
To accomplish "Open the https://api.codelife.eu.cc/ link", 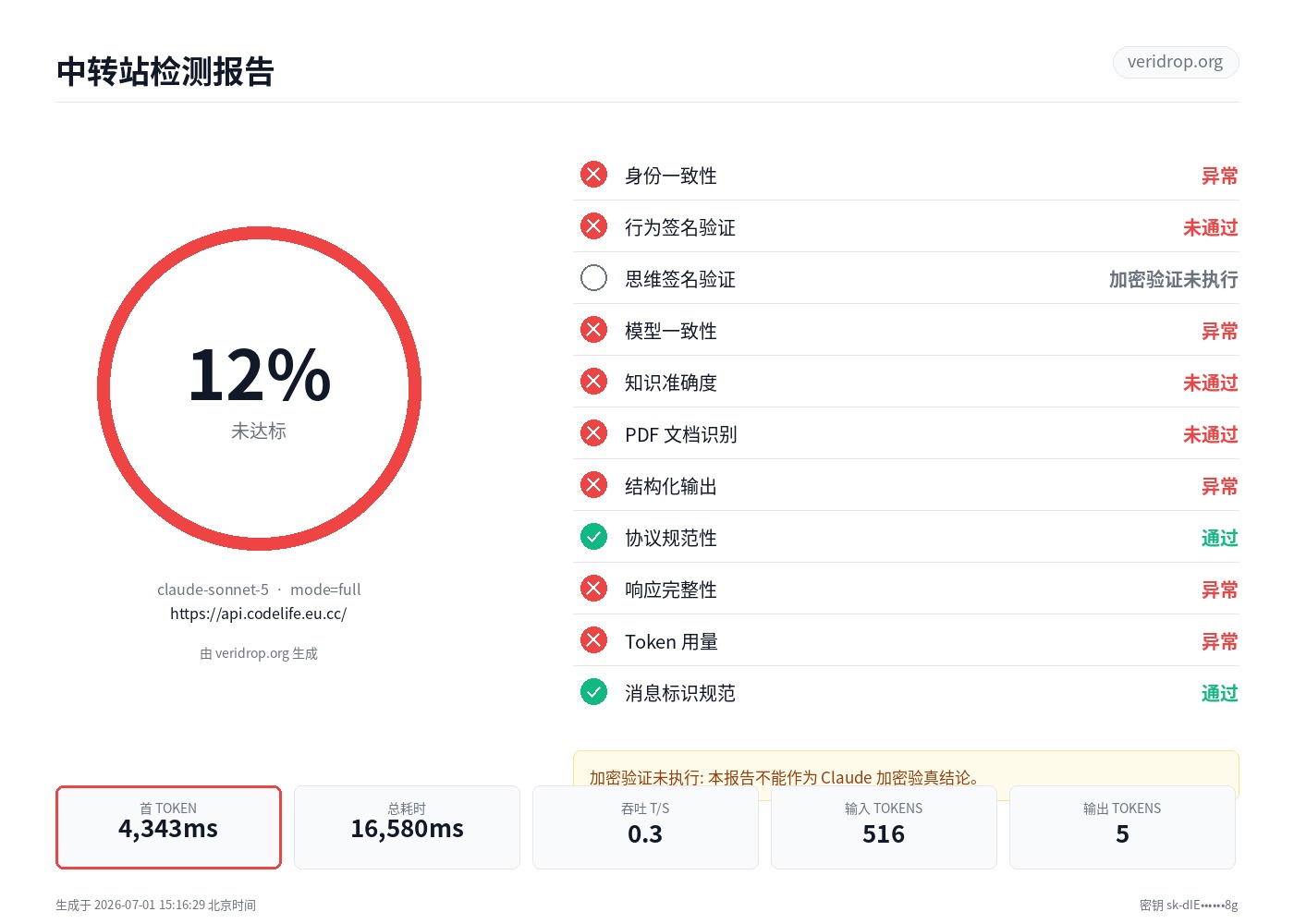I will 259,614.
